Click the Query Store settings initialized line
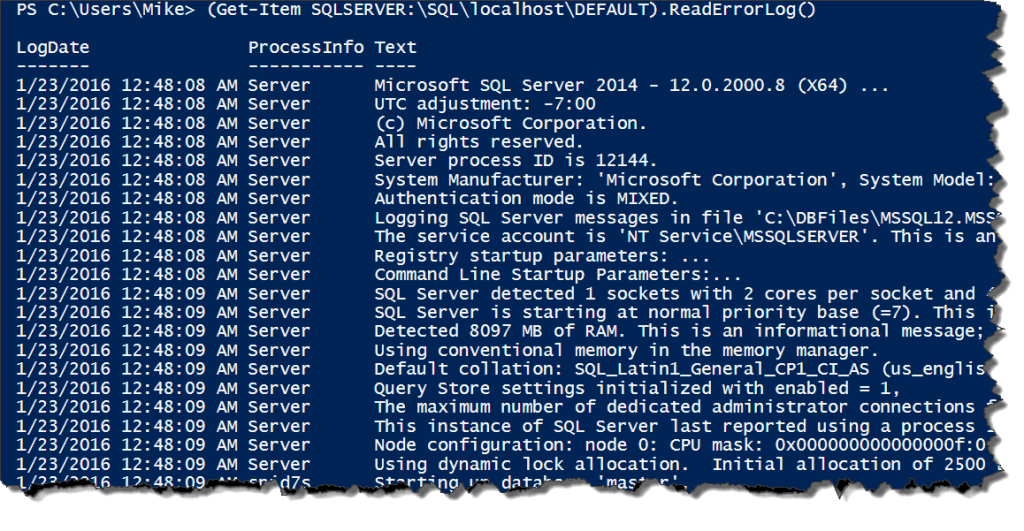Image resolution: width=1024 pixels, height=531 pixels. coord(637,389)
